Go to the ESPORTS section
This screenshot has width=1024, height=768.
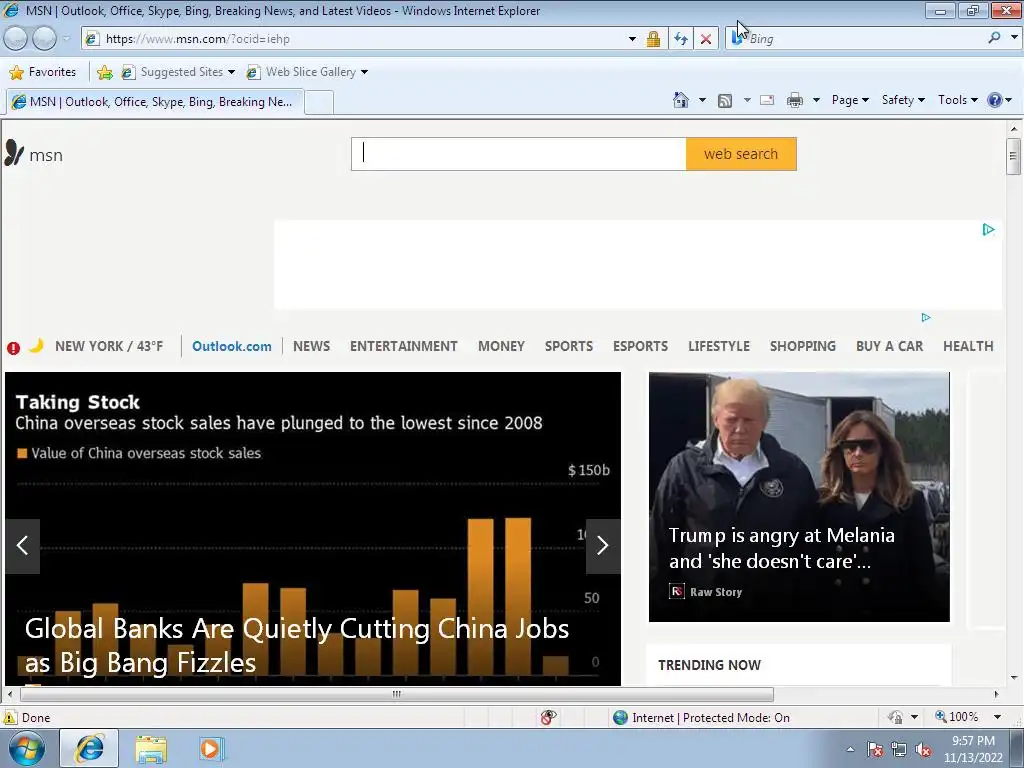[641, 346]
